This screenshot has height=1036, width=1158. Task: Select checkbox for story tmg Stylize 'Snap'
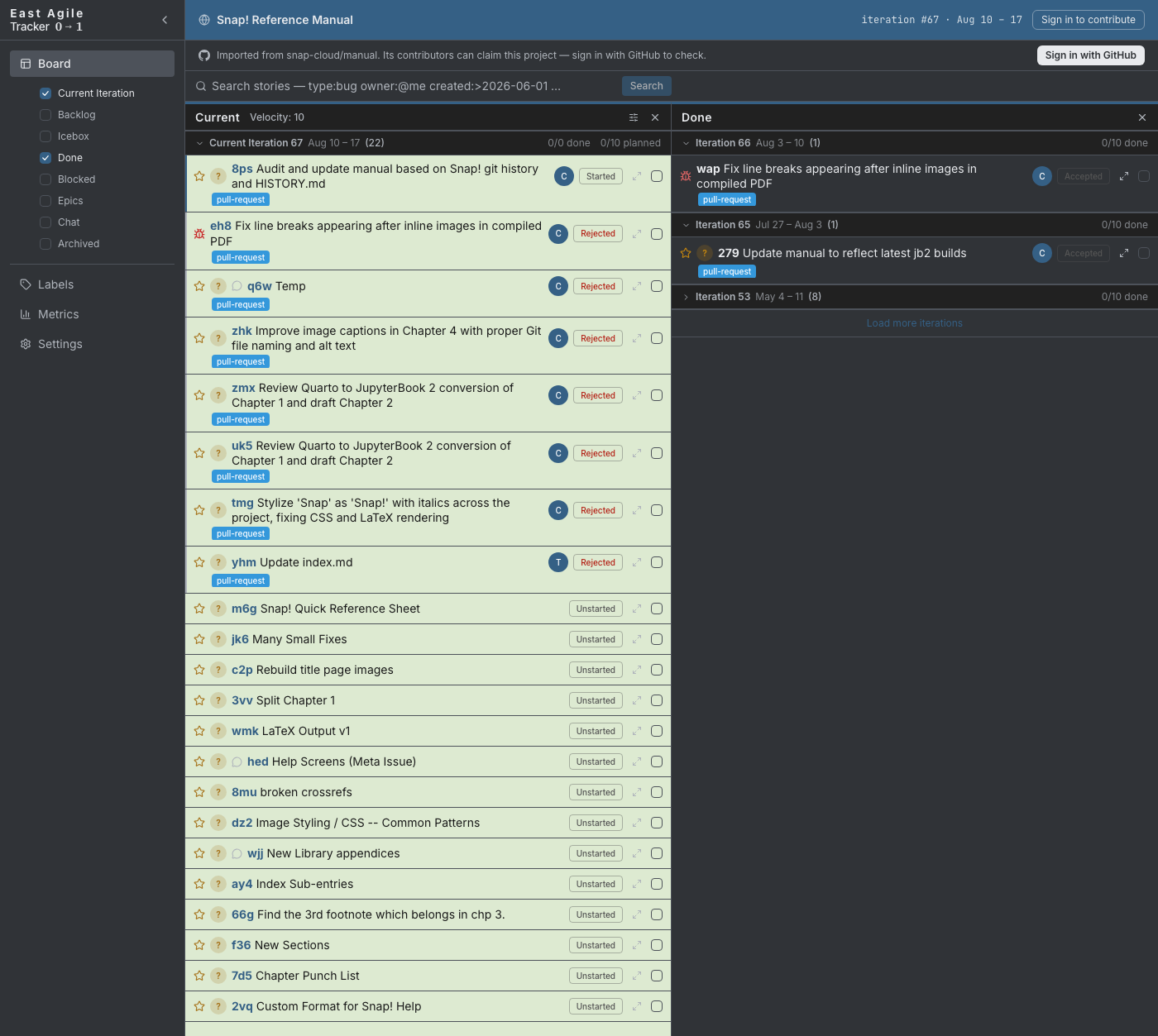click(657, 510)
